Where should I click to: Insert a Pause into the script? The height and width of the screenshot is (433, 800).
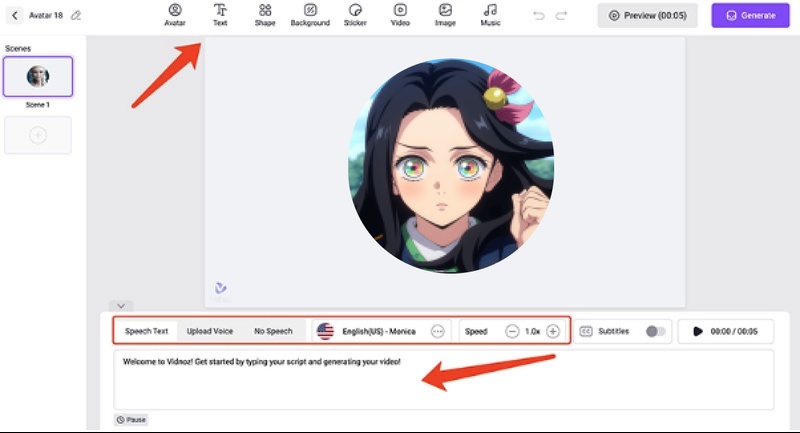[131, 420]
